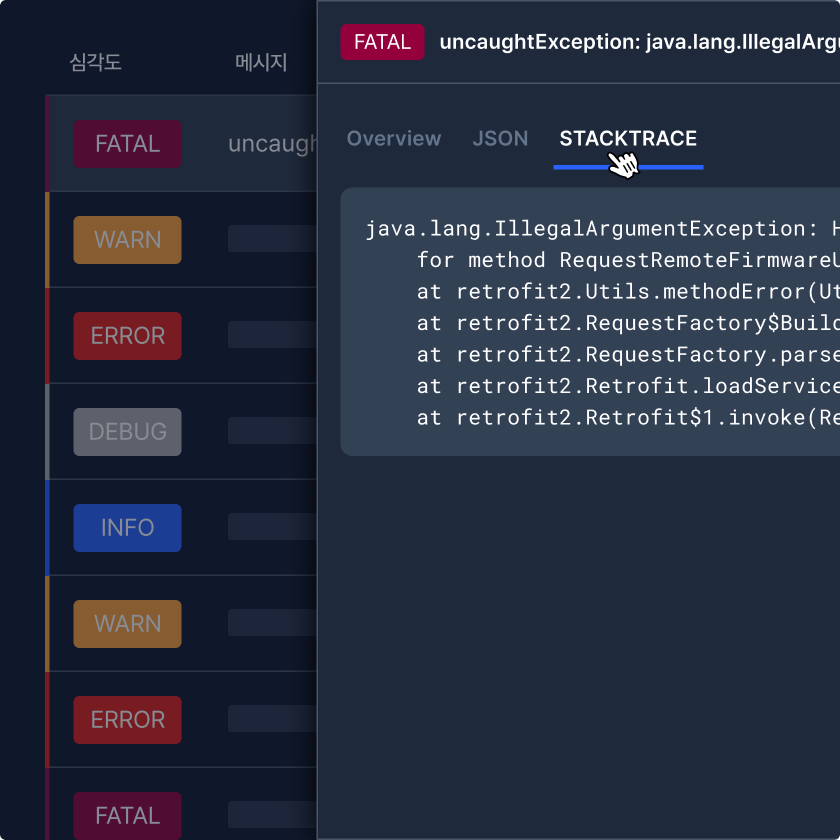
Task: Select the FATAL badge in the last list row
Action: point(127,816)
